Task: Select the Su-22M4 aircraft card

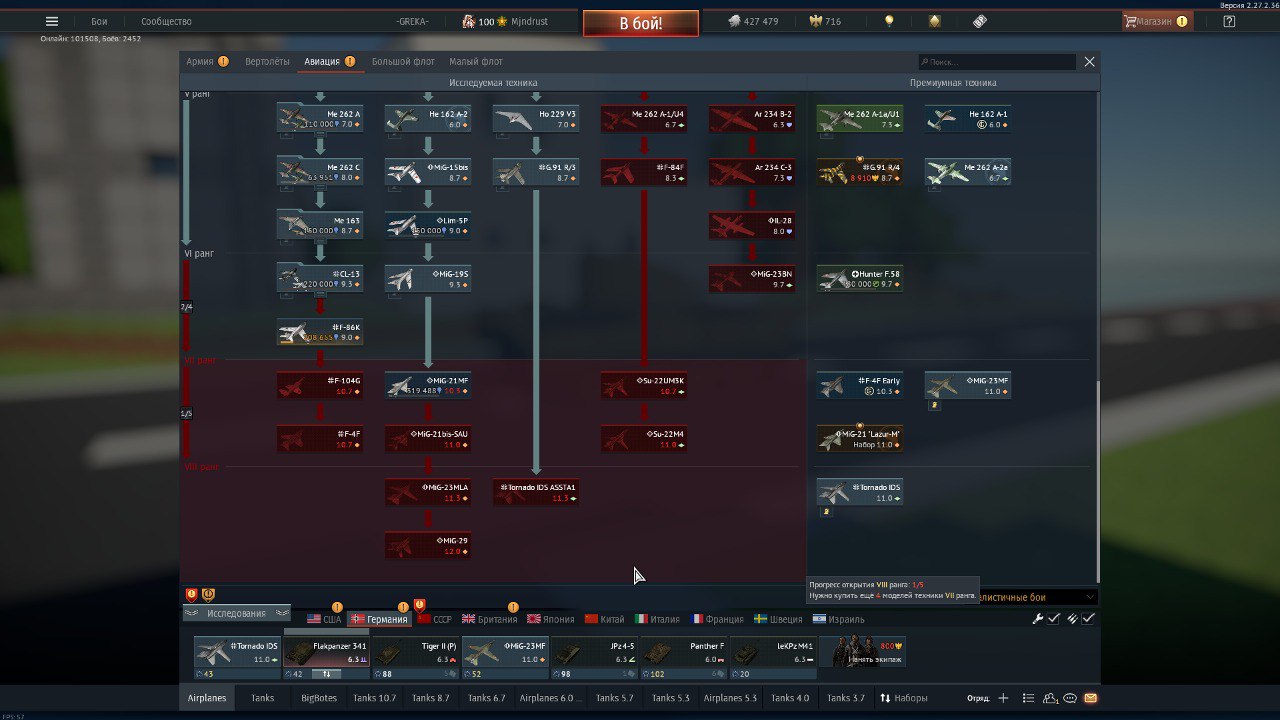Action: pos(644,438)
